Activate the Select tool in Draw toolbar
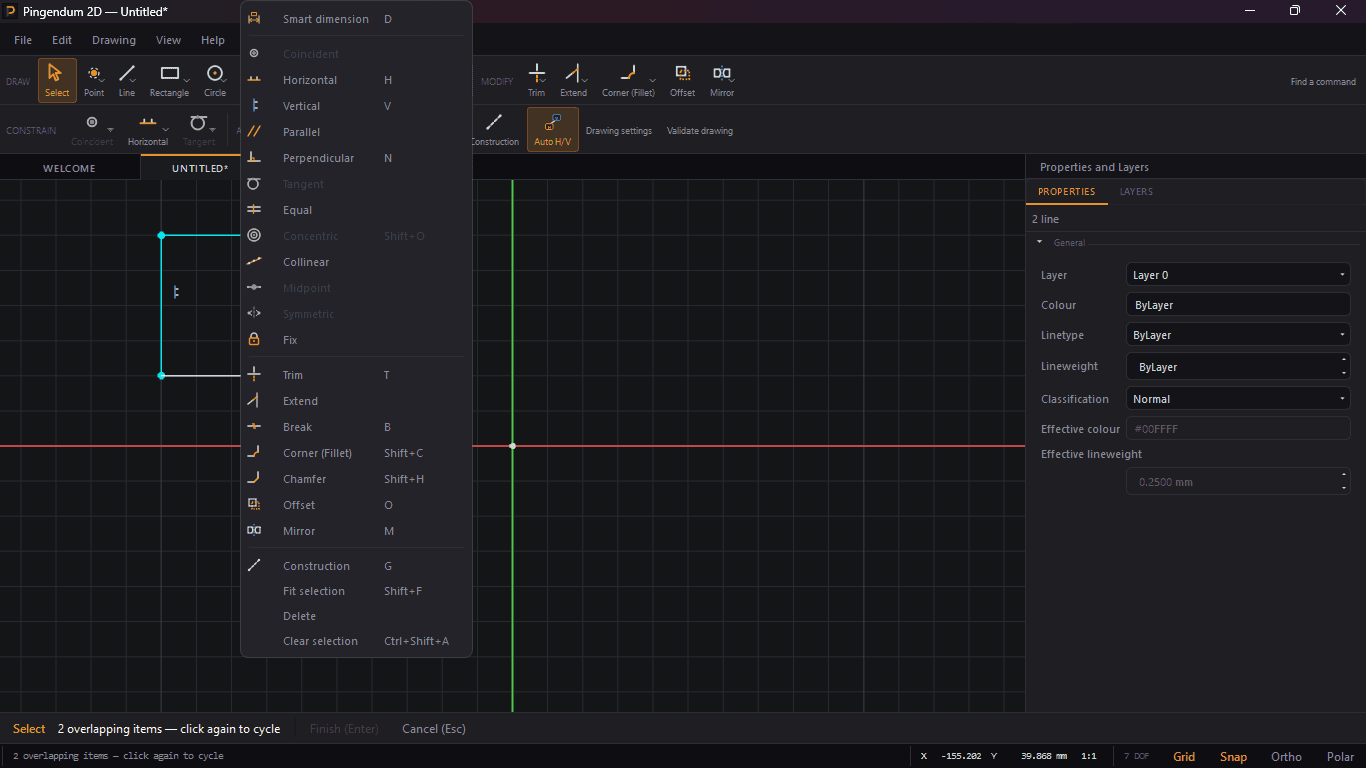The image size is (1366, 768). point(57,80)
